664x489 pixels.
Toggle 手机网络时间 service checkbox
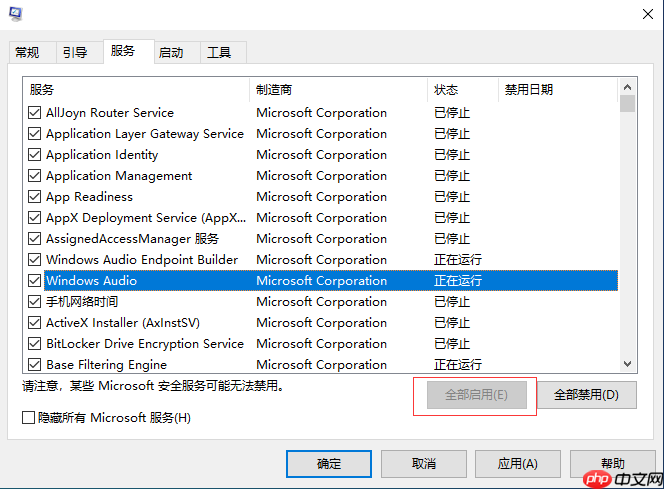34,301
